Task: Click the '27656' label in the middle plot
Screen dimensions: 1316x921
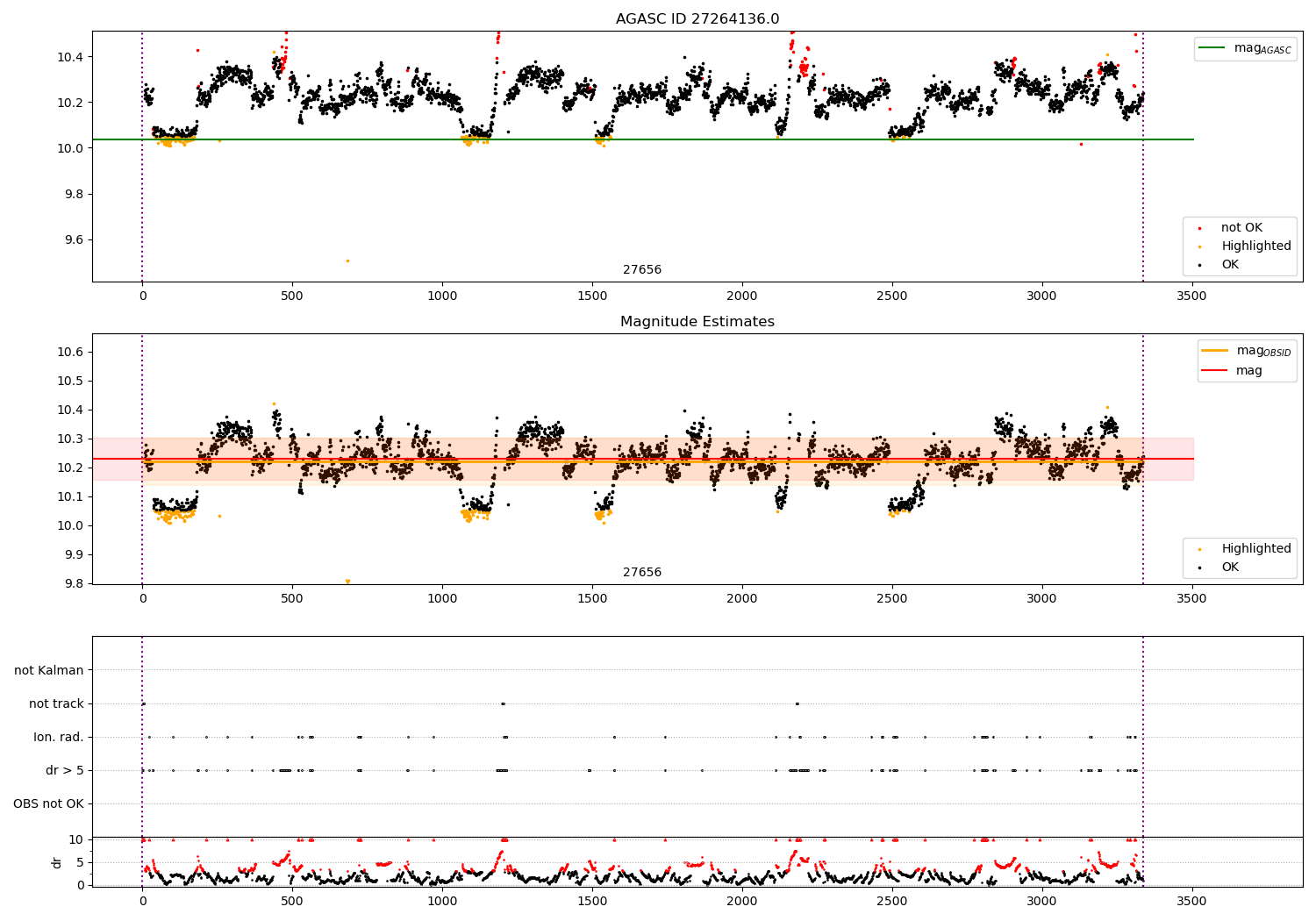Action: tap(642, 573)
